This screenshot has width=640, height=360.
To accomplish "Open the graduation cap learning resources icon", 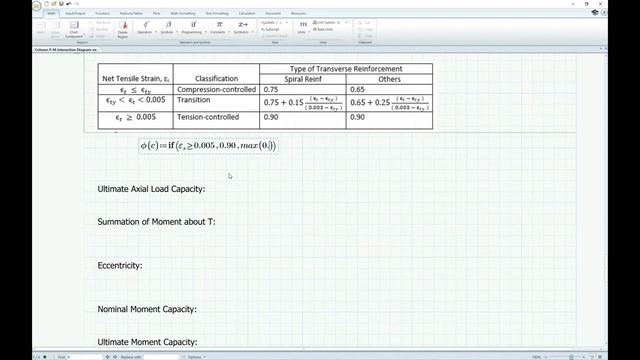I will click(595, 13).
